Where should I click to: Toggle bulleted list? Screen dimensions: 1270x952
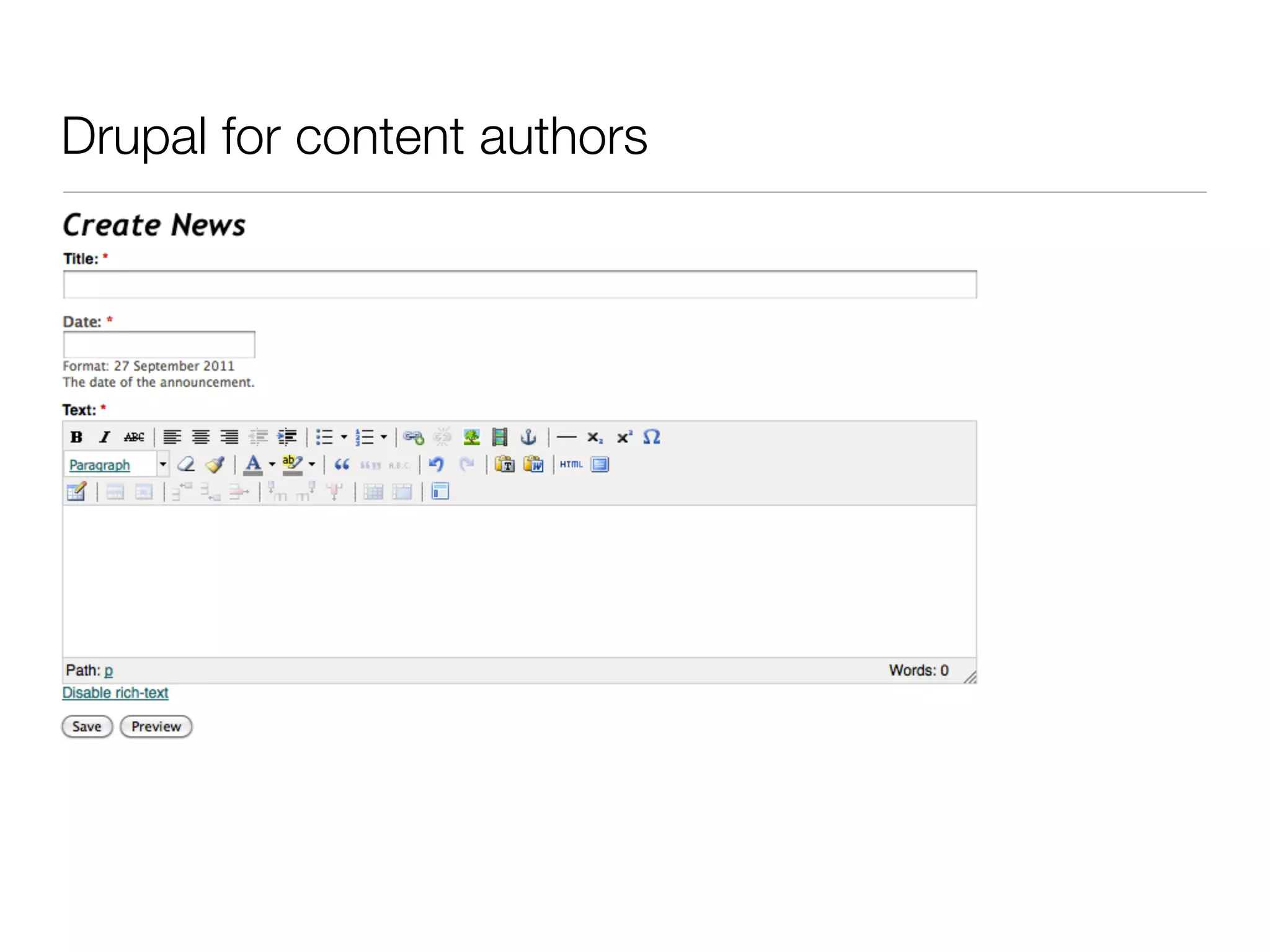click(324, 437)
